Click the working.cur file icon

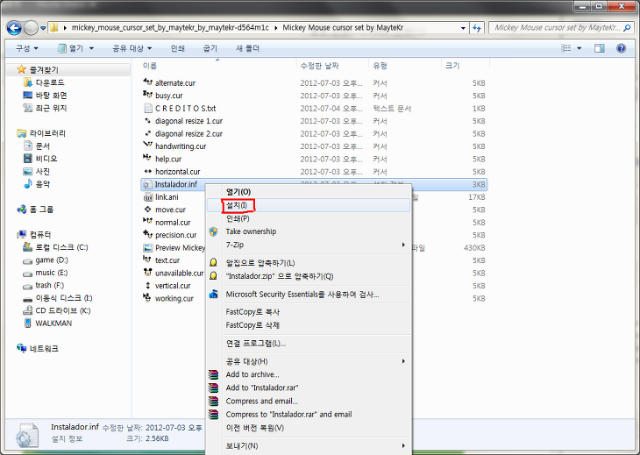coord(147,298)
